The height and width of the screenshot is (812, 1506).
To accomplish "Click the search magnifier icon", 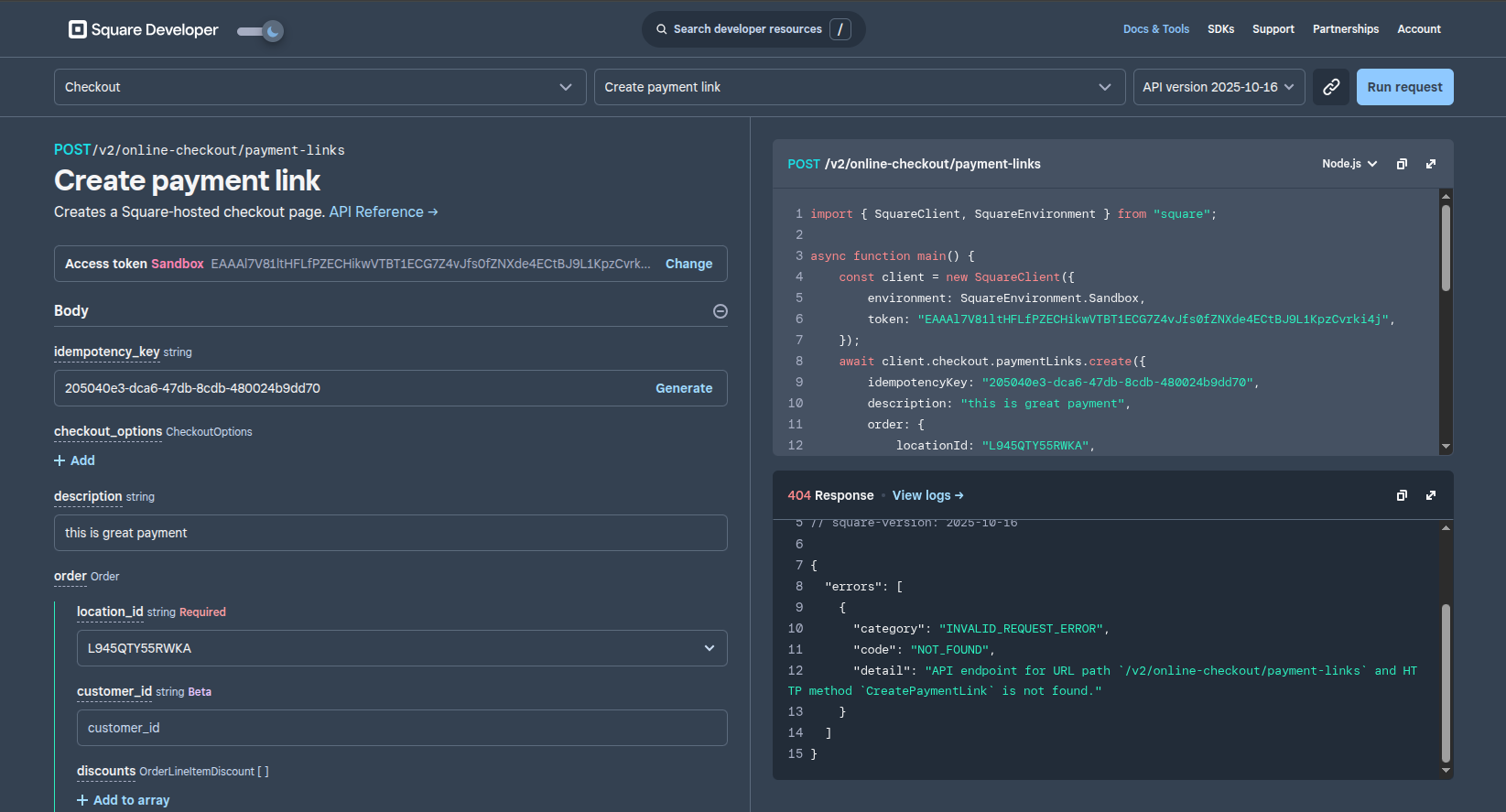I will [661, 29].
